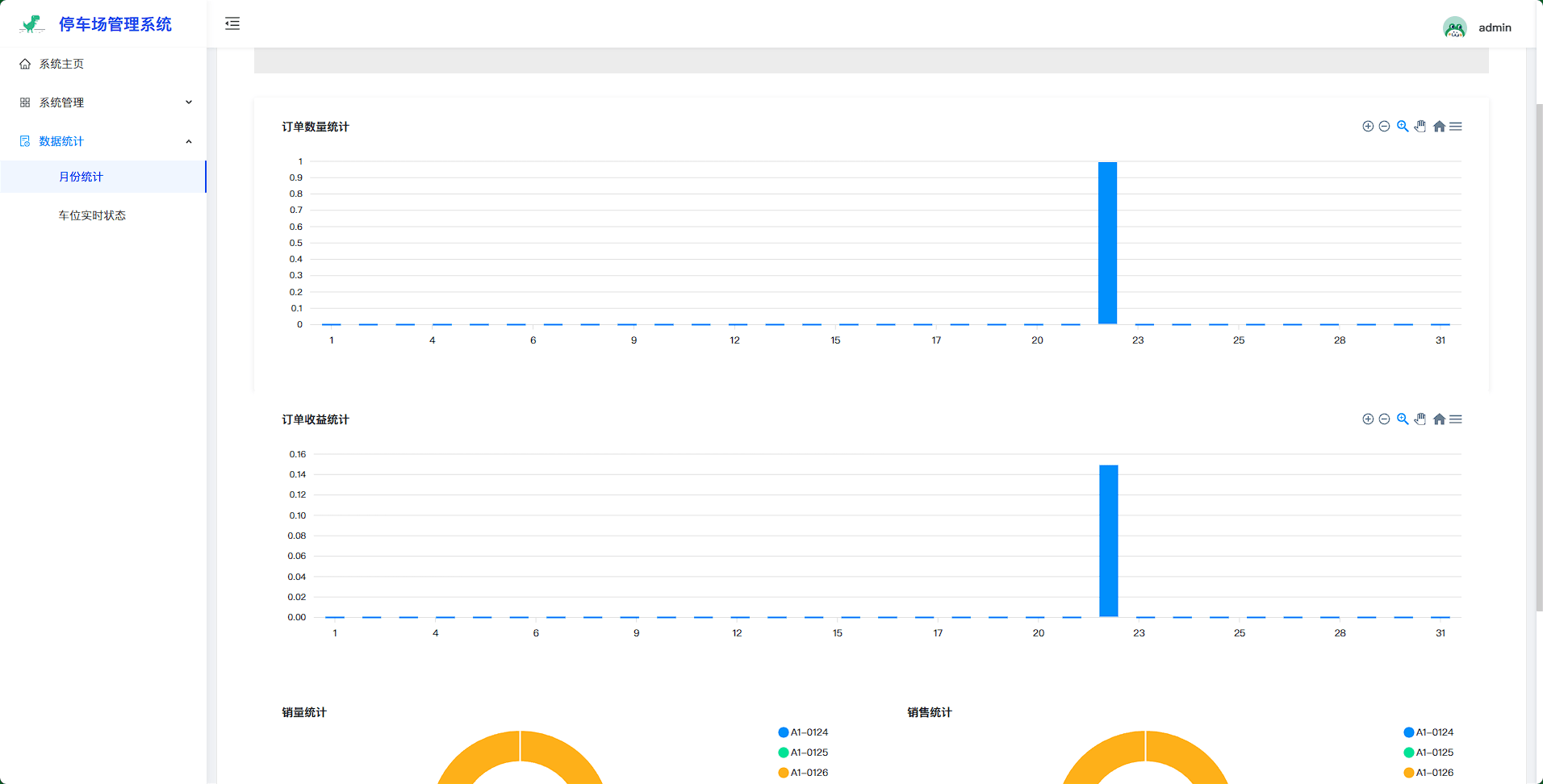
Task: Zoom out on the 订单数量统计 chart
Action: [x=1384, y=127]
